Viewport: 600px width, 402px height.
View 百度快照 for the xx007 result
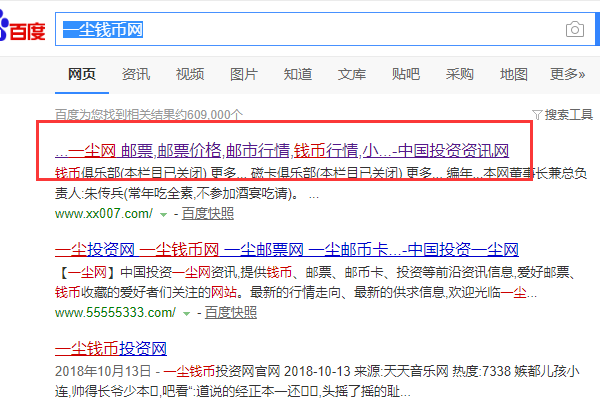tap(207, 215)
